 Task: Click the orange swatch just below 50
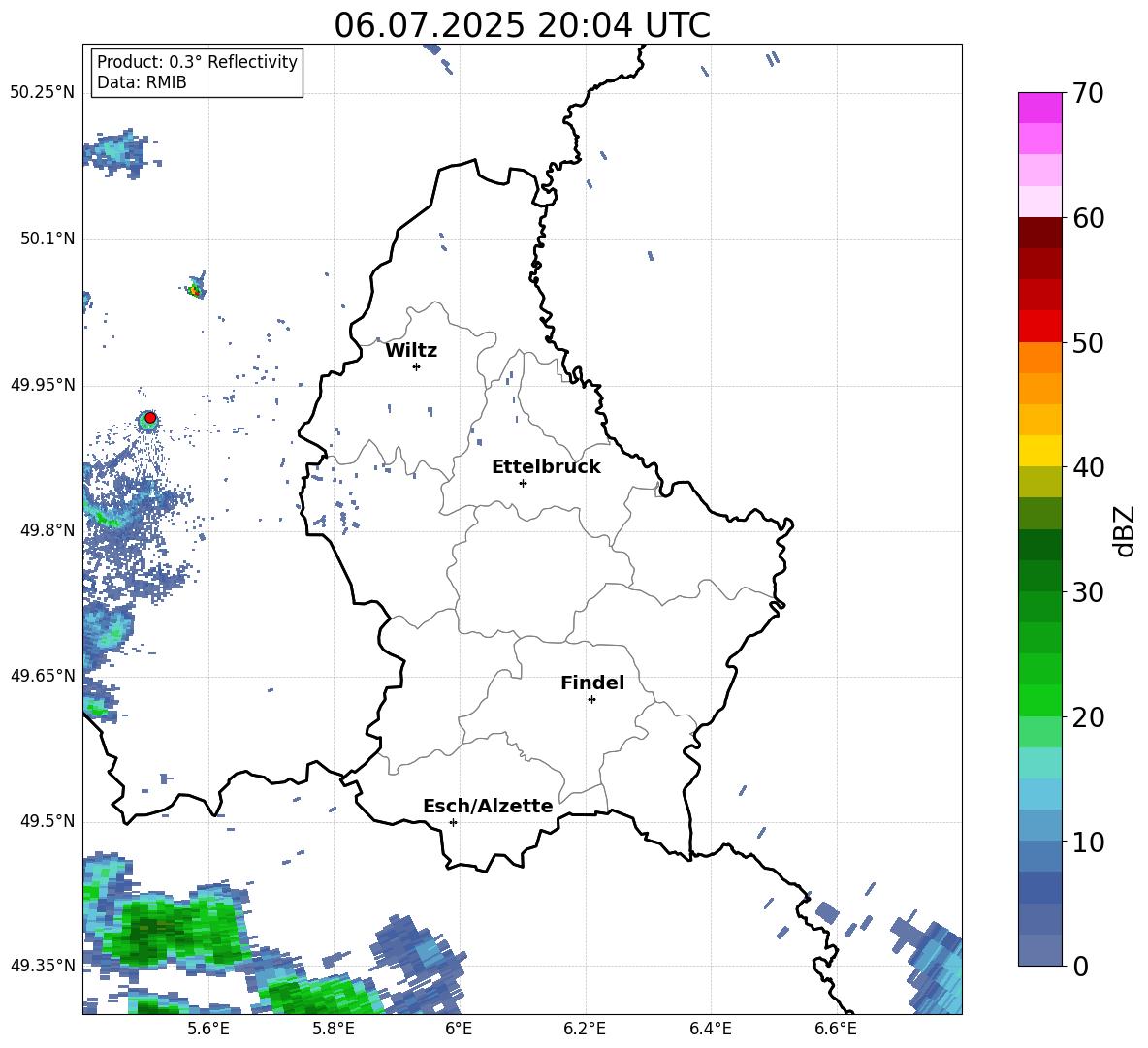point(1039,358)
